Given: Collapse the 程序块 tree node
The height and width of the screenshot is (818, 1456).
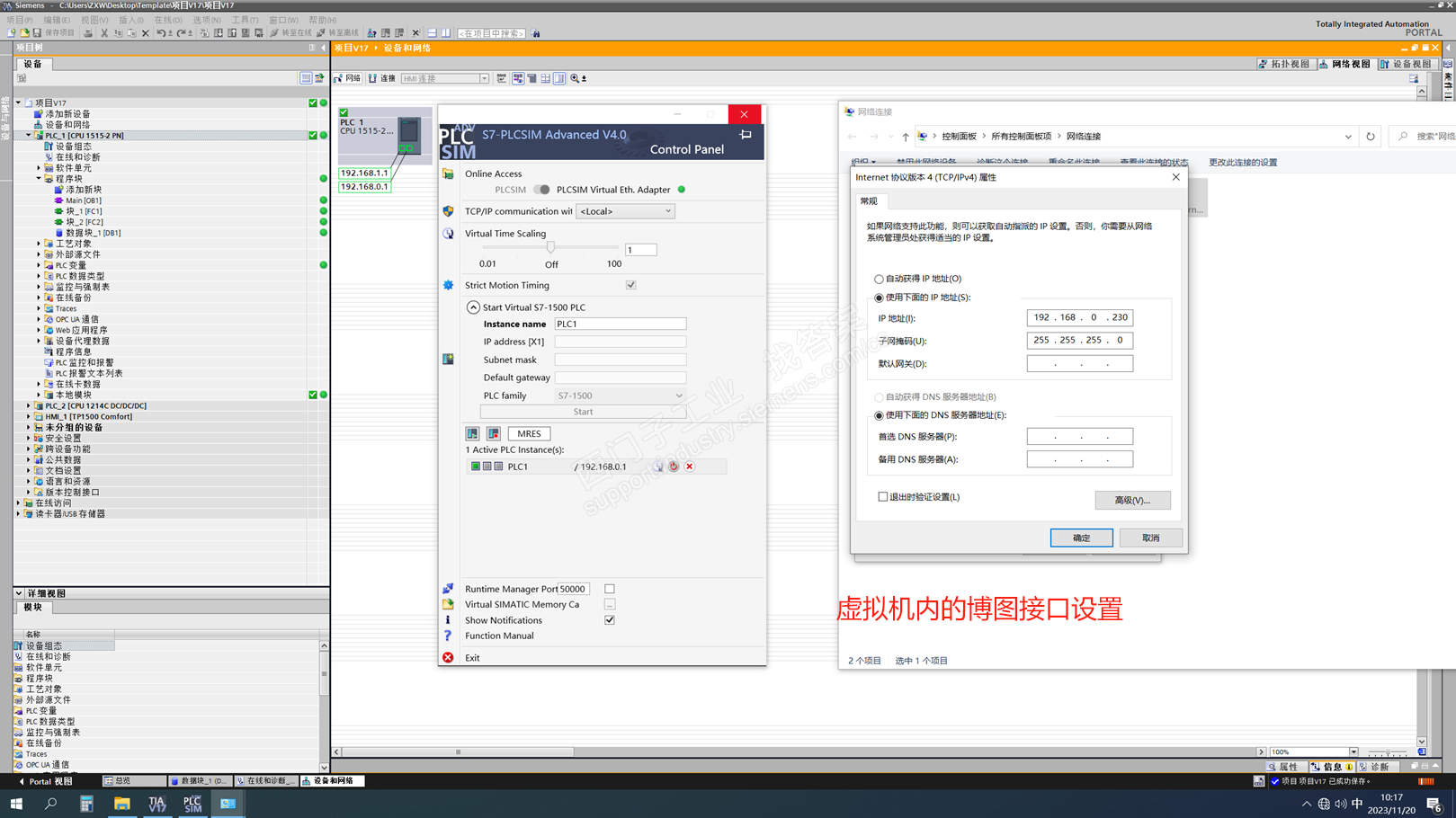Looking at the screenshot, I should pos(39,179).
